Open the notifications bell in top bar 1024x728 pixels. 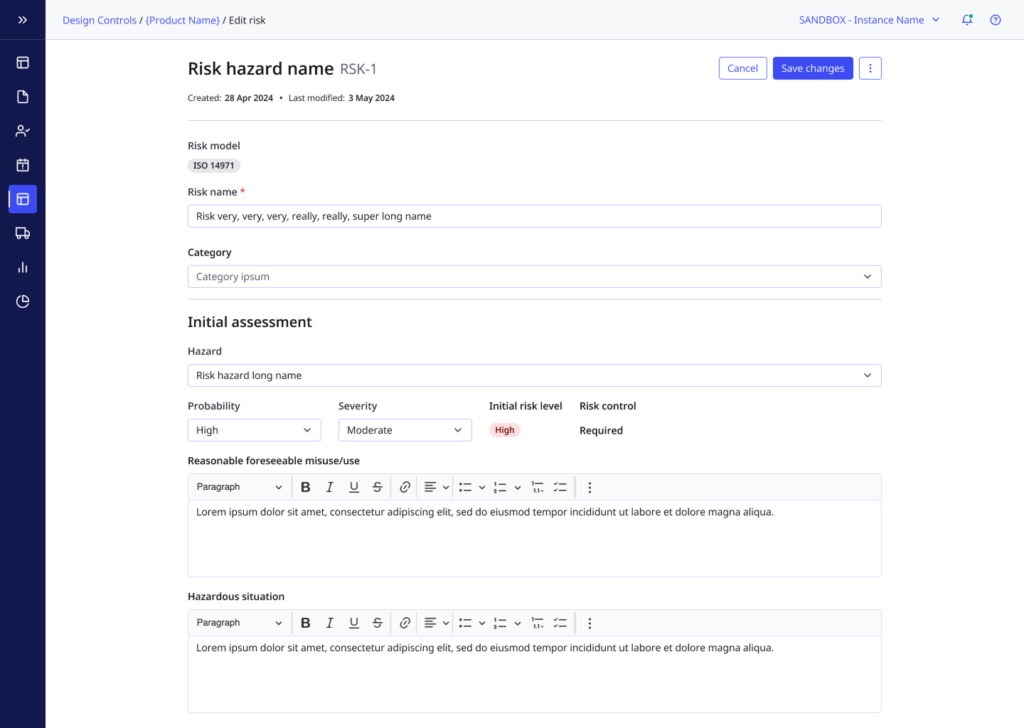(x=967, y=20)
